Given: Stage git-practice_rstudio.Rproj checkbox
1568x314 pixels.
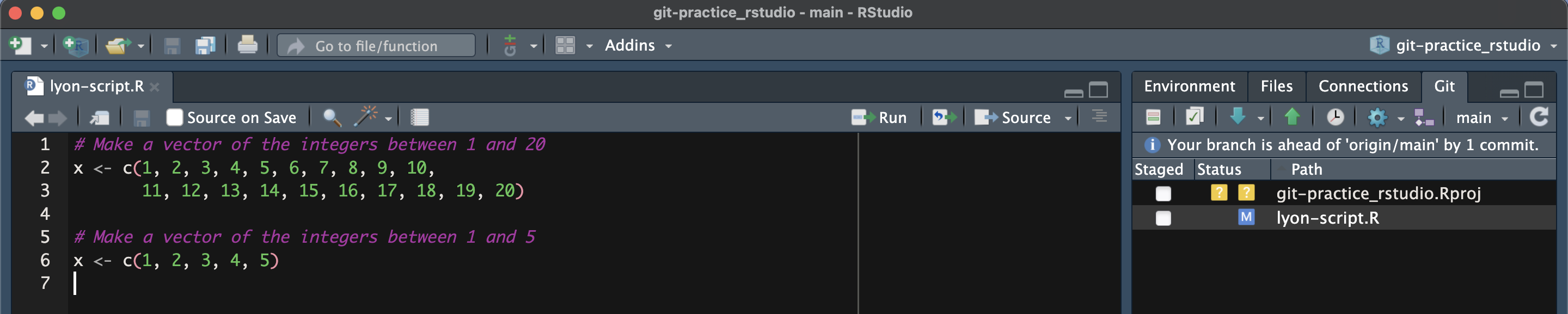Looking at the screenshot, I should [x=1163, y=194].
